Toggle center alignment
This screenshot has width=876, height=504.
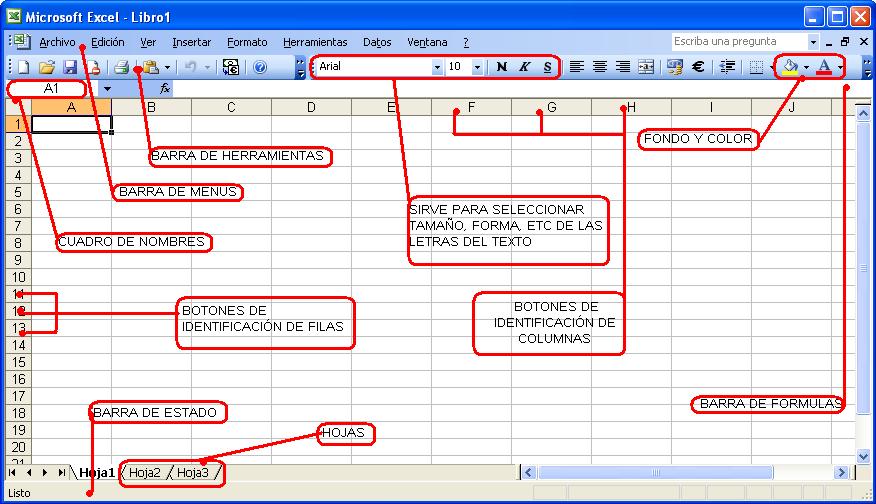tap(600, 67)
